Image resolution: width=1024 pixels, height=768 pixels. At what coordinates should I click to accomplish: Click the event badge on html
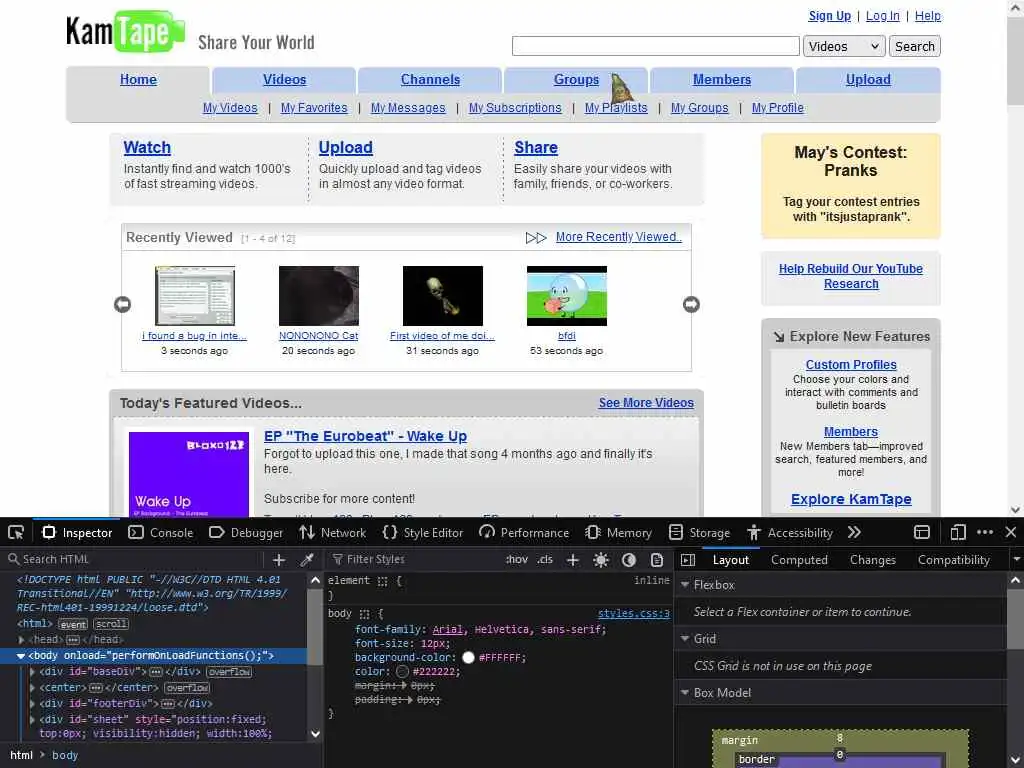click(x=73, y=624)
